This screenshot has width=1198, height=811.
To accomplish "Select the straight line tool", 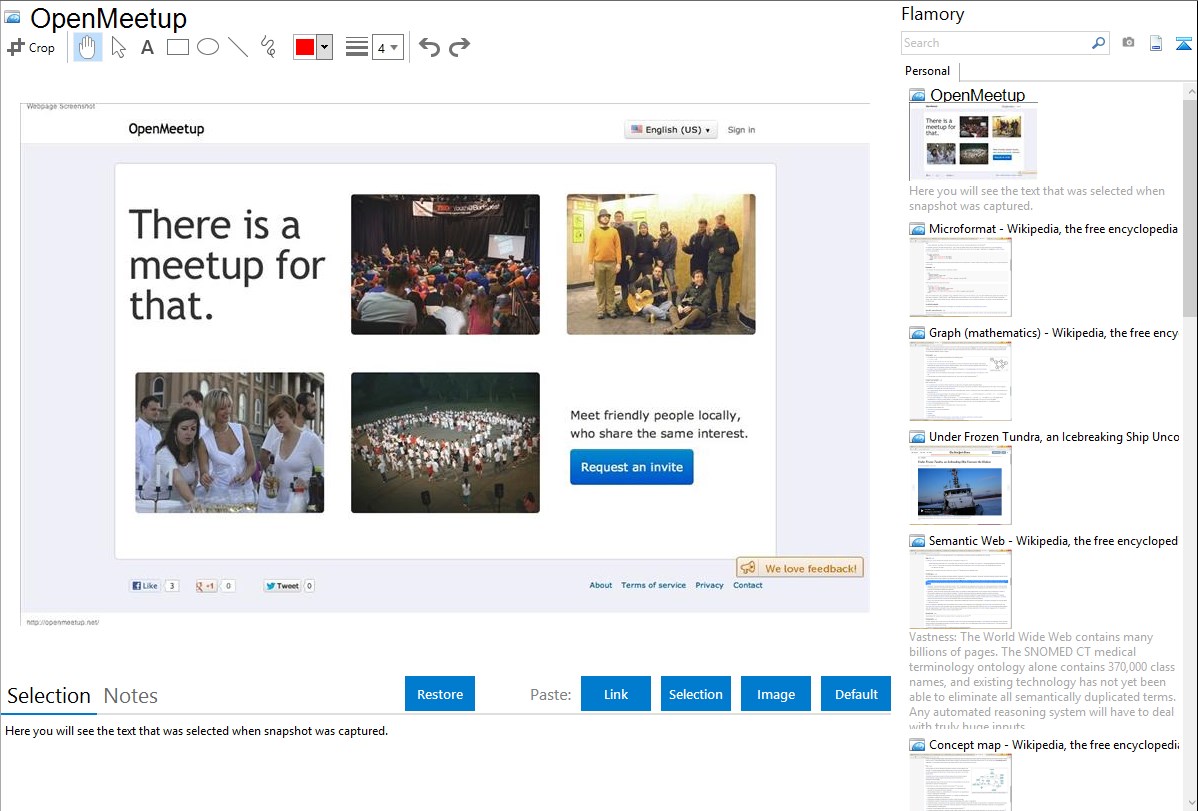I will click(x=238, y=47).
